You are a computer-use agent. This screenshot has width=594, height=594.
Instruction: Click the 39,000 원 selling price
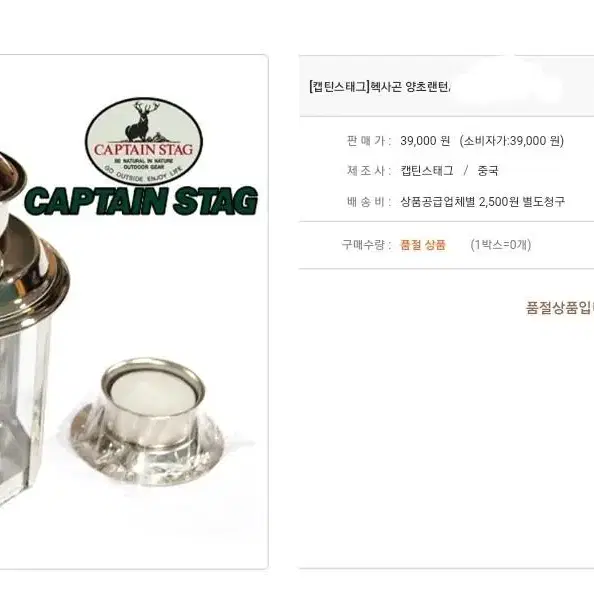point(425,141)
